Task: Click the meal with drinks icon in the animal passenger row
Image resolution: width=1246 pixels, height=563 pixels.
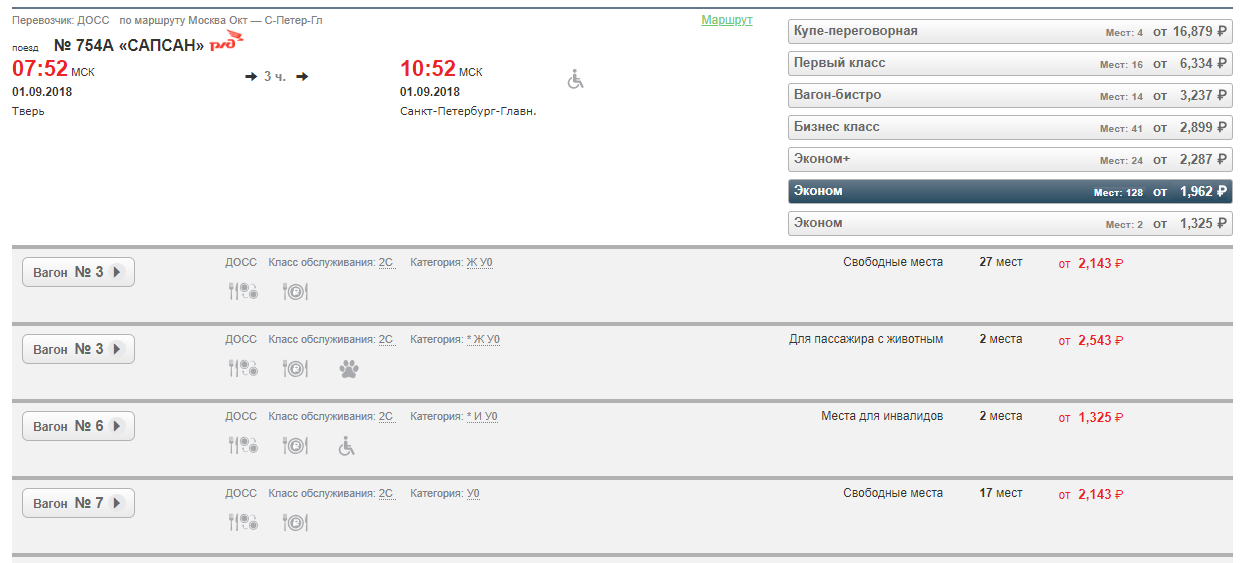Action: coord(243,369)
